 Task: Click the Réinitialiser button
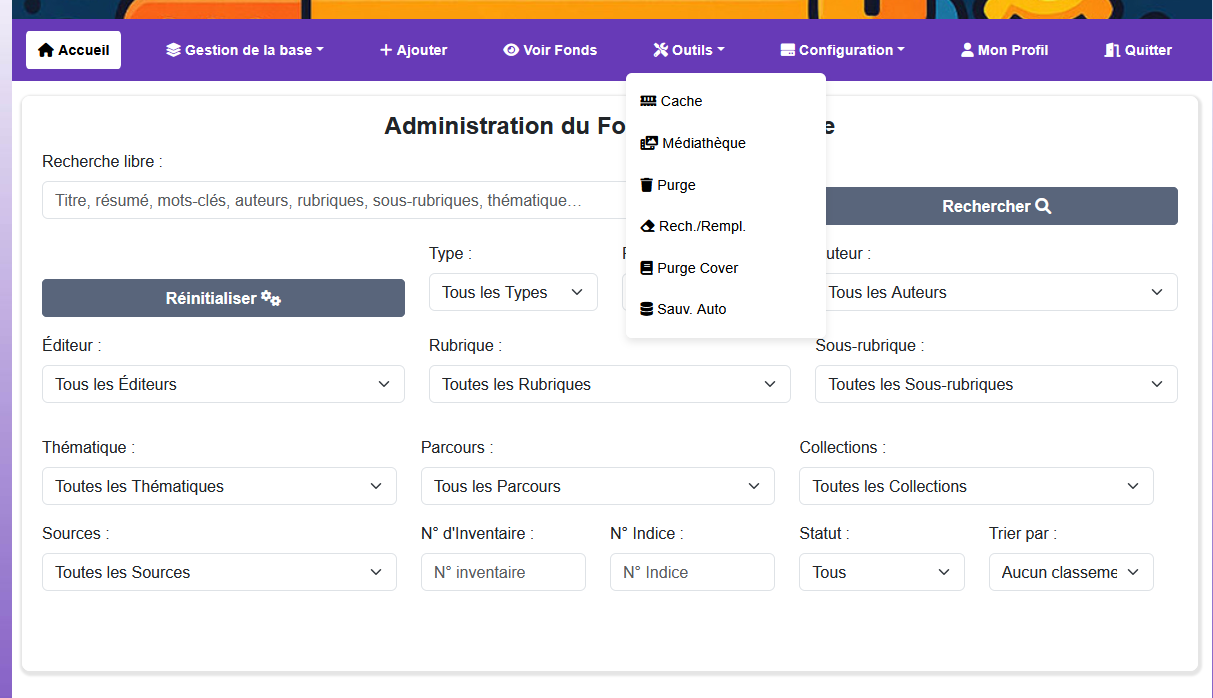coord(223,298)
